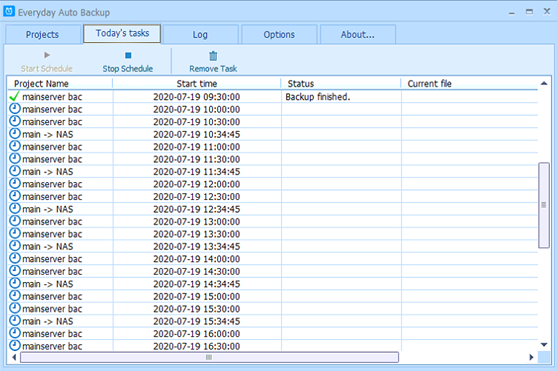Click clock icon of 14:30:00 task
The image size is (557, 371).
click(x=15, y=270)
